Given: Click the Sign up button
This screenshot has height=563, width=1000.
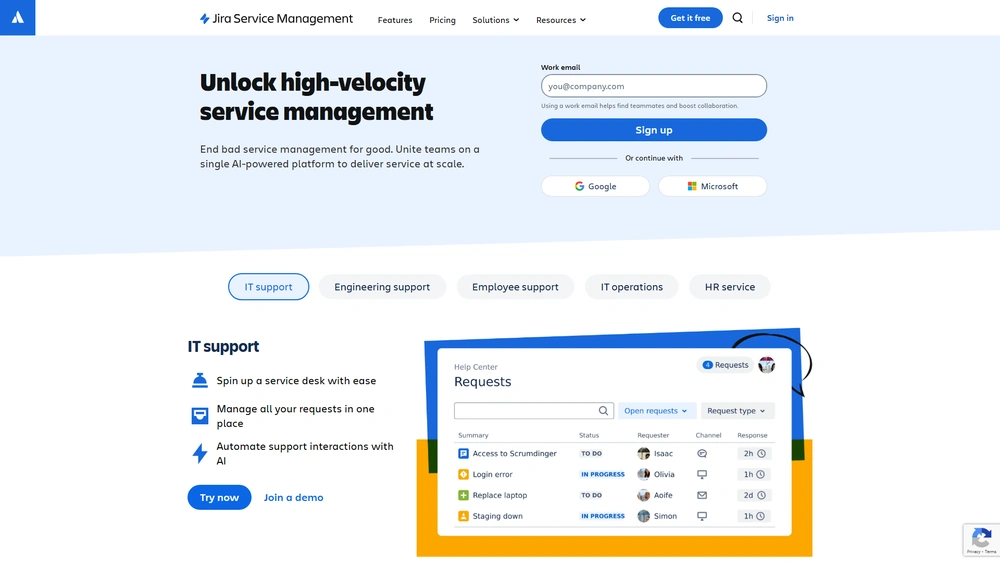Looking at the screenshot, I should coord(654,129).
